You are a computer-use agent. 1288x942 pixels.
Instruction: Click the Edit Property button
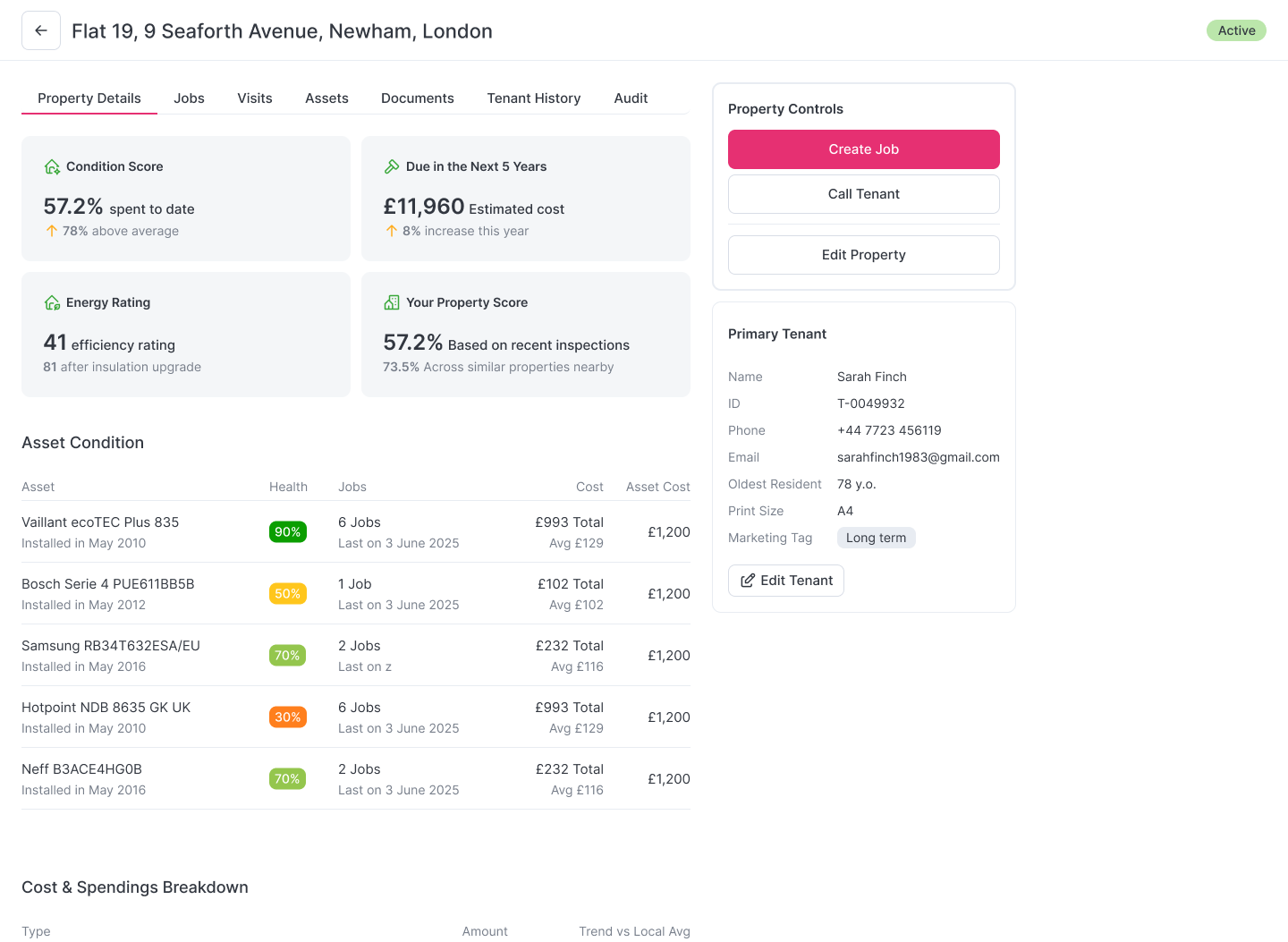(x=864, y=255)
